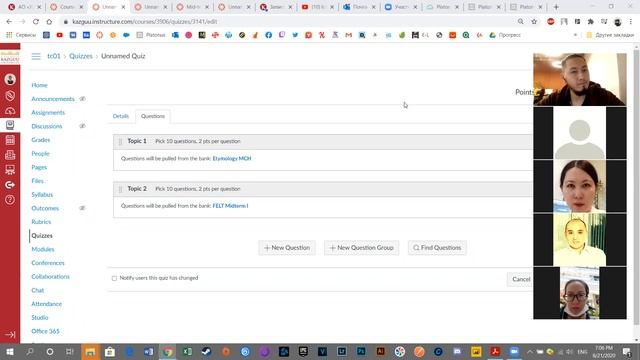Image resolution: width=640 pixels, height=360 pixels.
Task: Grab the drag handle of Topic 1
Action: (120, 142)
